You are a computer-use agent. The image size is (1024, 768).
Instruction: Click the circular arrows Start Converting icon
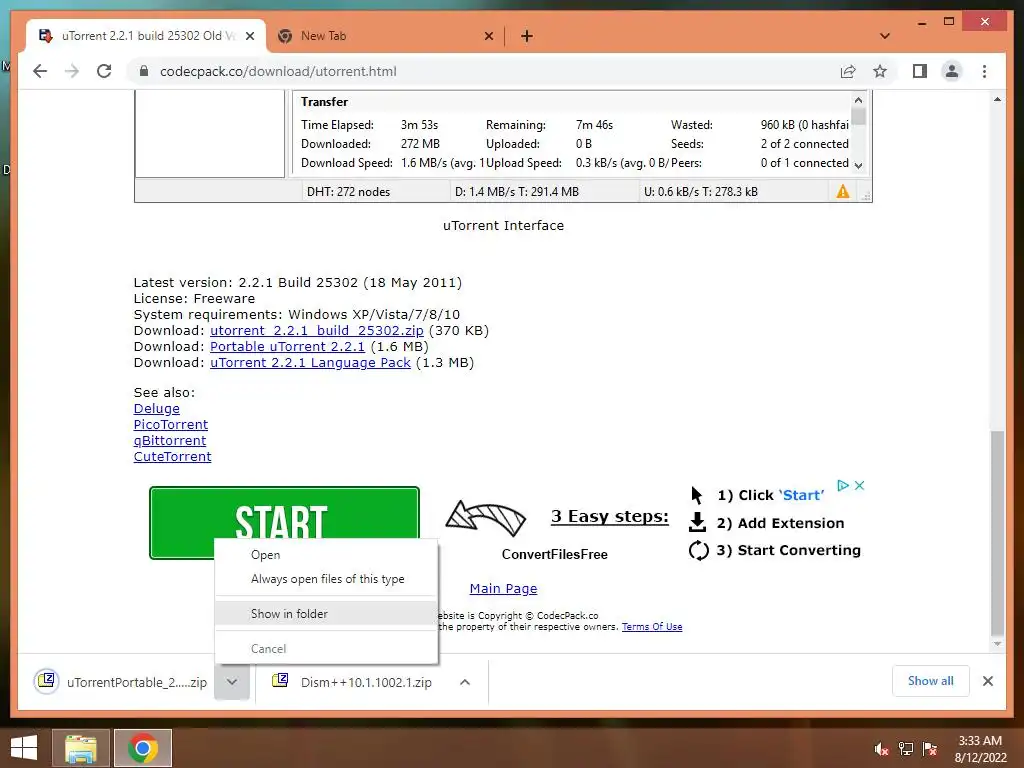coord(698,551)
